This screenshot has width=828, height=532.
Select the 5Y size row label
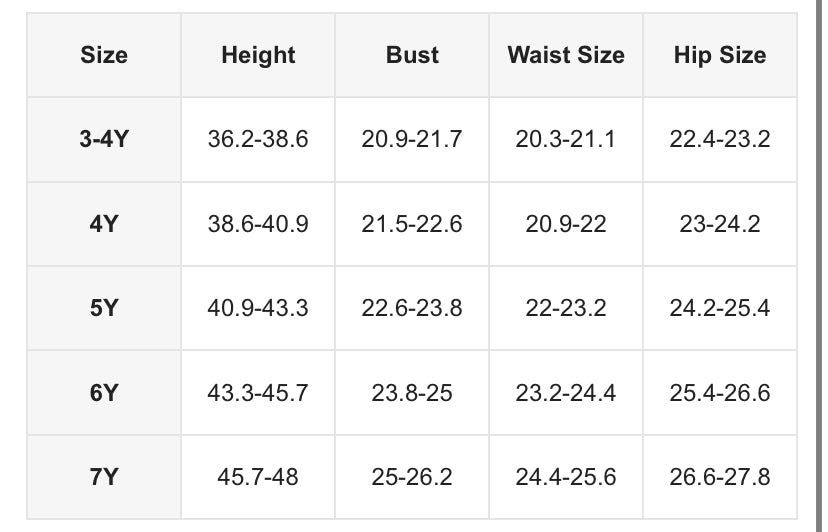[104, 308]
